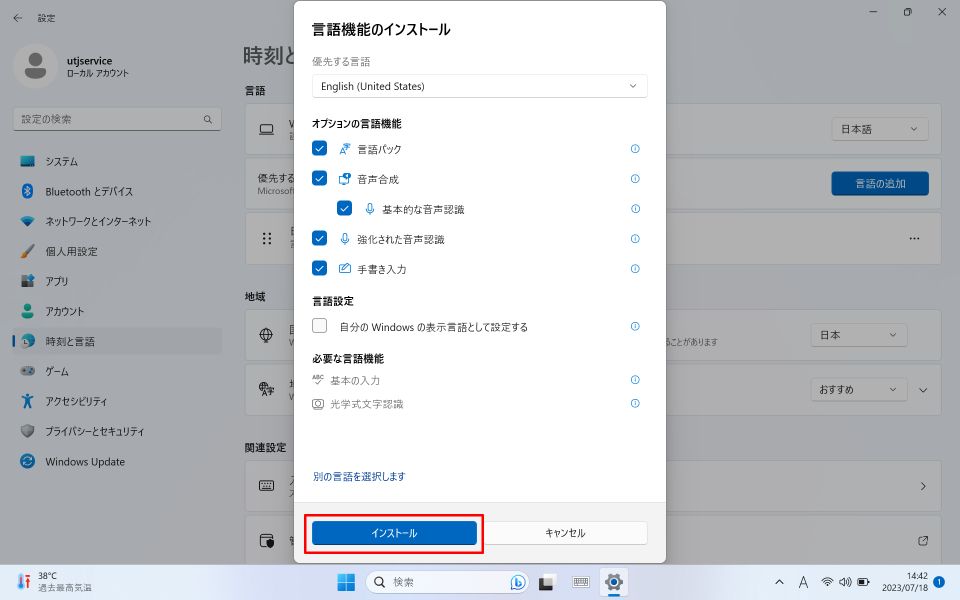Open アカウント settings
This screenshot has height=600, width=960.
tap(117, 312)
